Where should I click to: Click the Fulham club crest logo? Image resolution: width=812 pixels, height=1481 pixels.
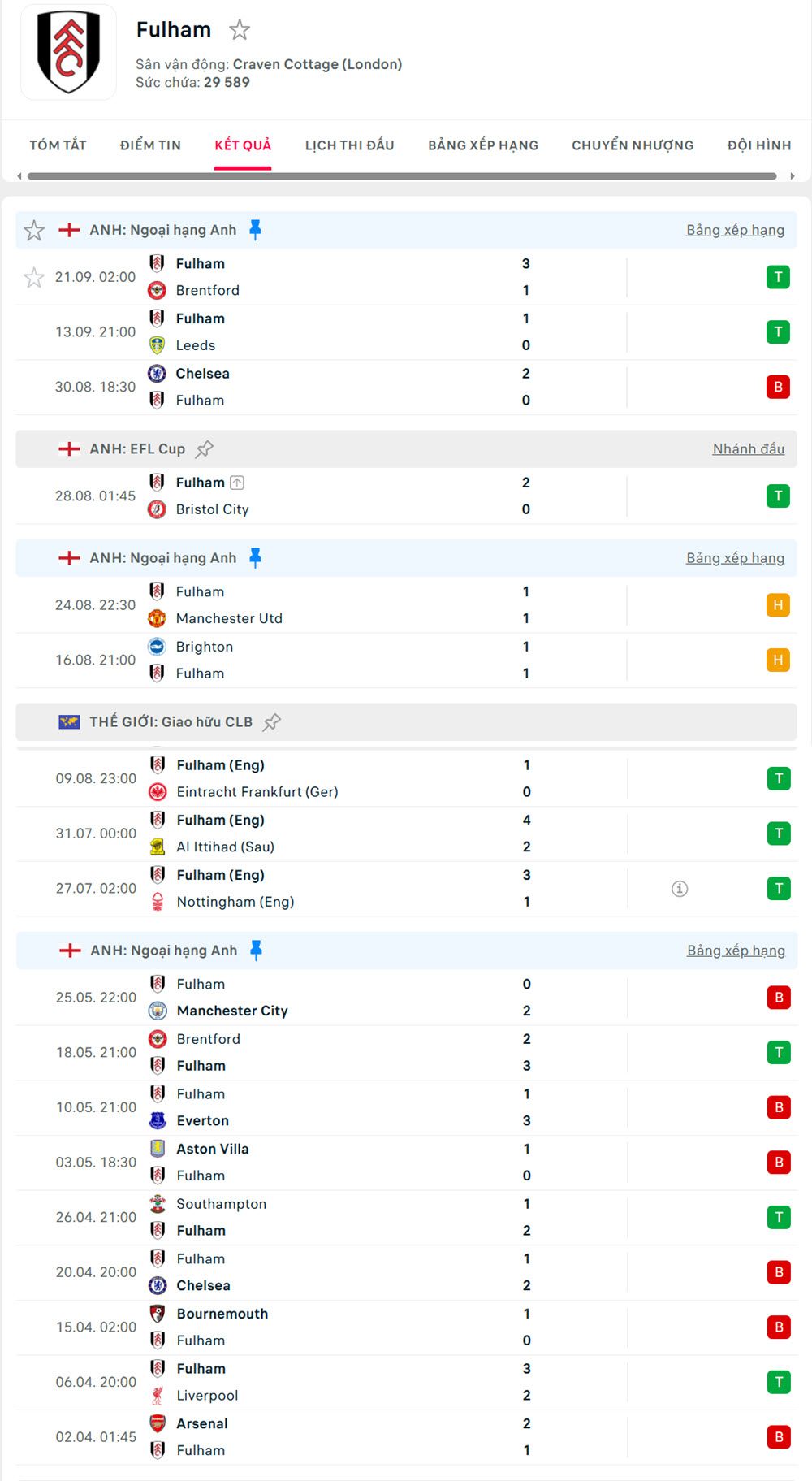click(68, 52)
